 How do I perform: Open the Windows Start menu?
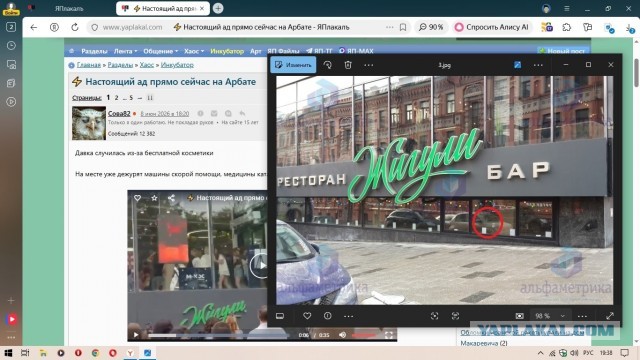coord(8,353)
